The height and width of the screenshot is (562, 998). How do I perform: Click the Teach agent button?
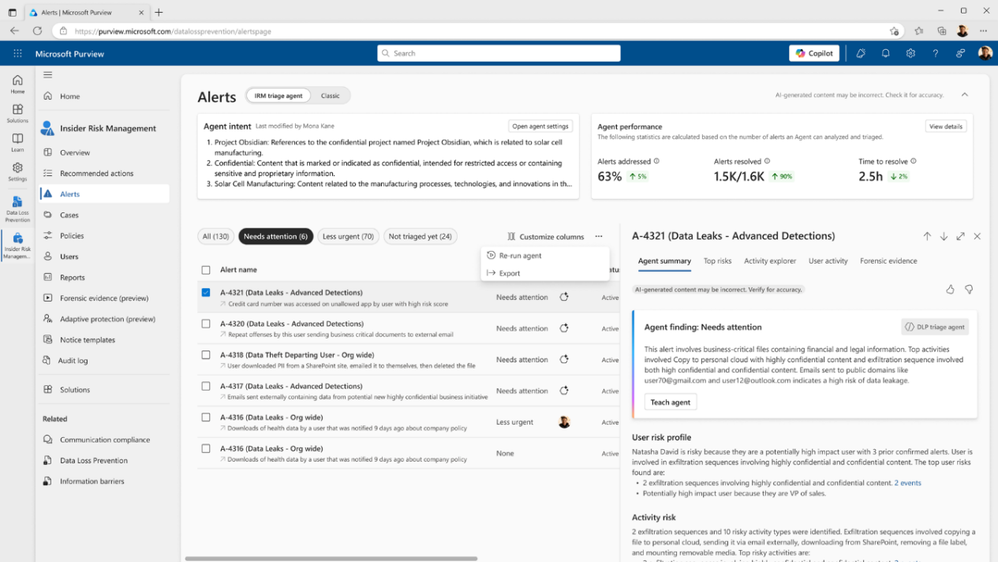[x=670, y=402]
